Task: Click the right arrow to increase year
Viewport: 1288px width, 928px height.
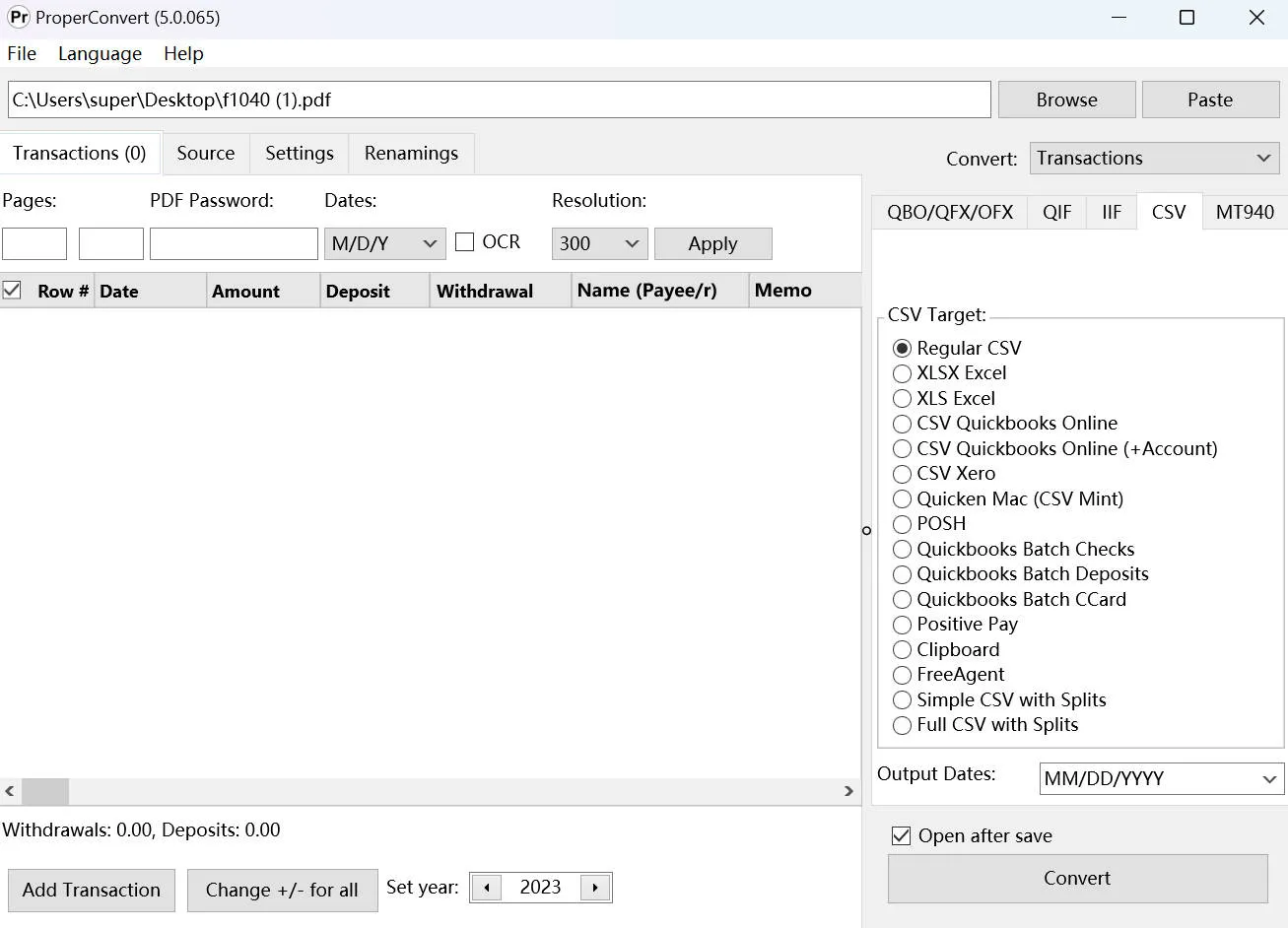Action: 595,887
